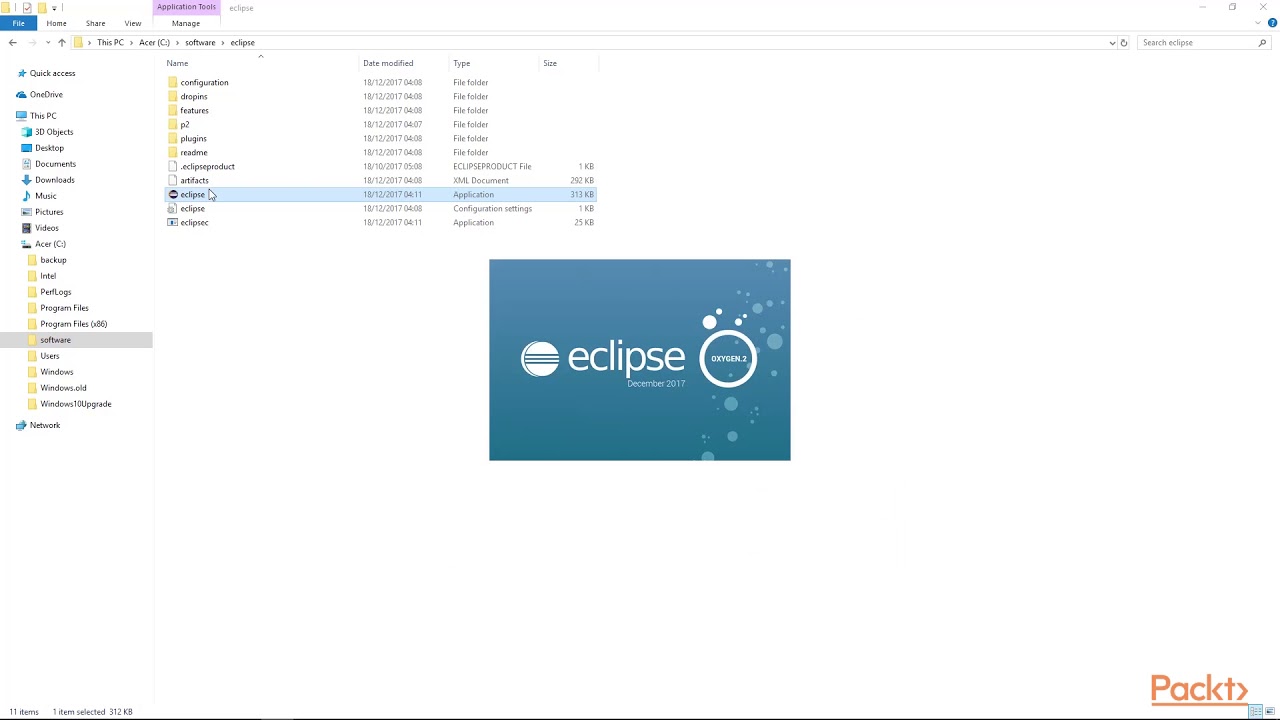Expand the ribbon with the chevron near Help
Image resolution: width=1280 pixels, height=720 pixels.
1258,23
